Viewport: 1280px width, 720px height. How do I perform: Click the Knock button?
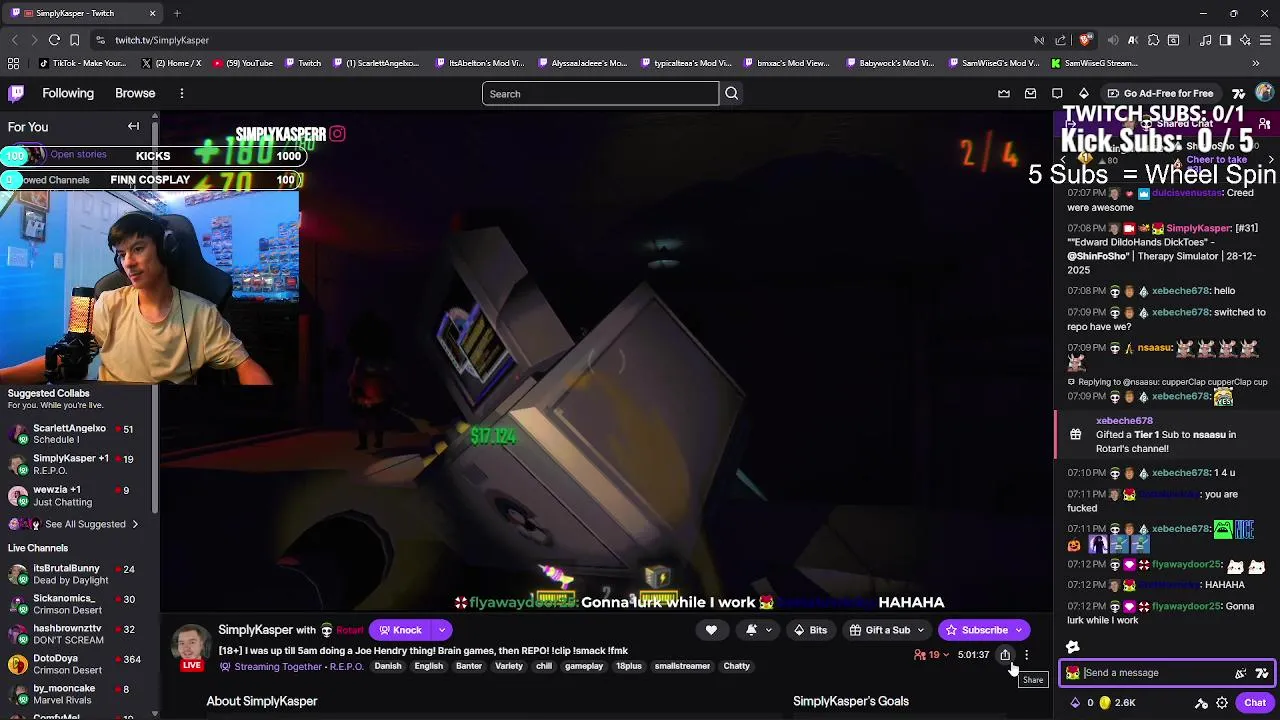pyautogui.click(x=400, y=630)
